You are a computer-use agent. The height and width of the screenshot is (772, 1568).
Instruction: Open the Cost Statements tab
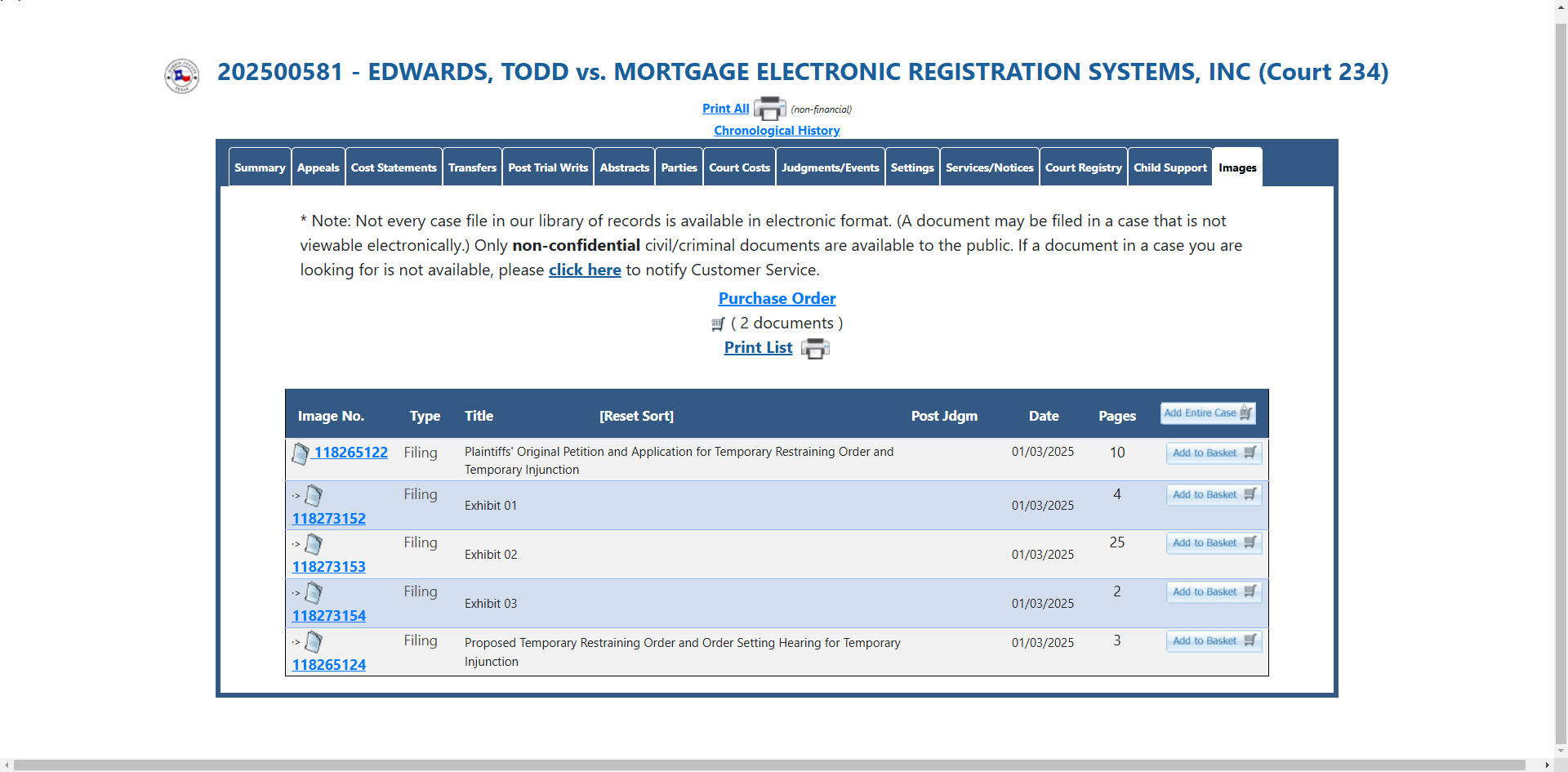(394, 167)
